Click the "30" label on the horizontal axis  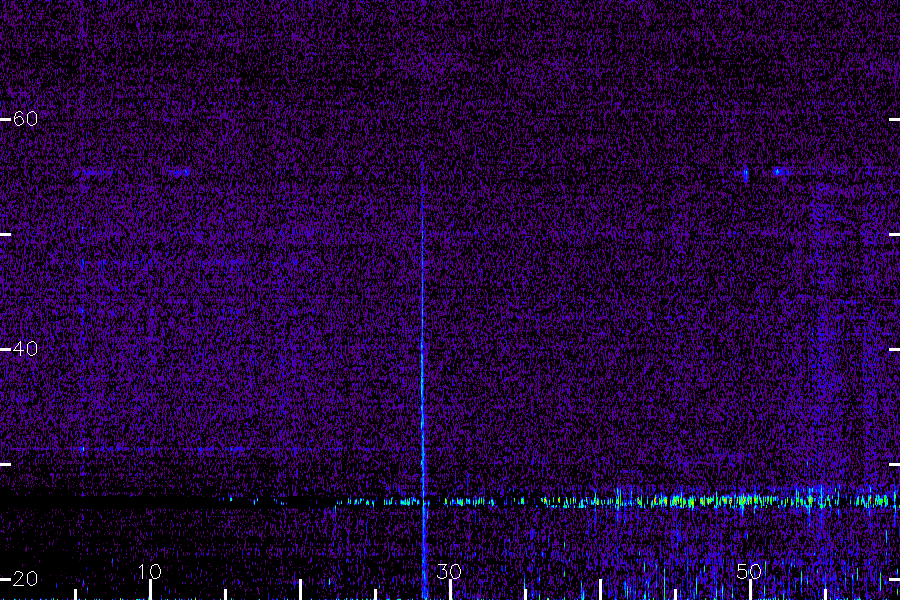point(449,571)
